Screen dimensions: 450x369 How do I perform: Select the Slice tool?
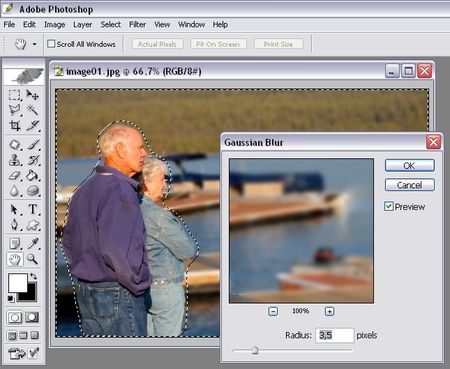coord(33,126)
